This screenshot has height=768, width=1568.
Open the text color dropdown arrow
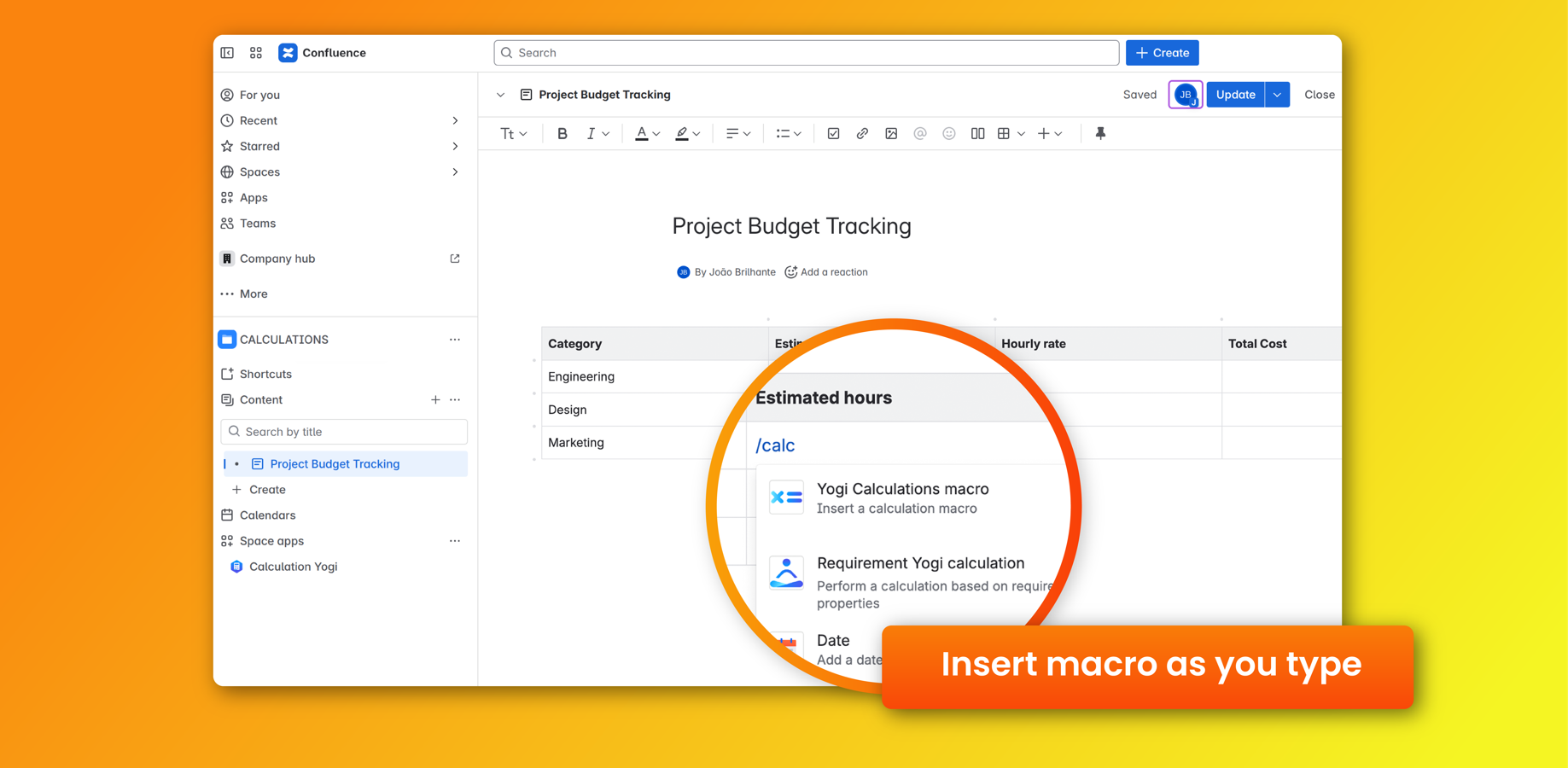(x=656, y=134)
